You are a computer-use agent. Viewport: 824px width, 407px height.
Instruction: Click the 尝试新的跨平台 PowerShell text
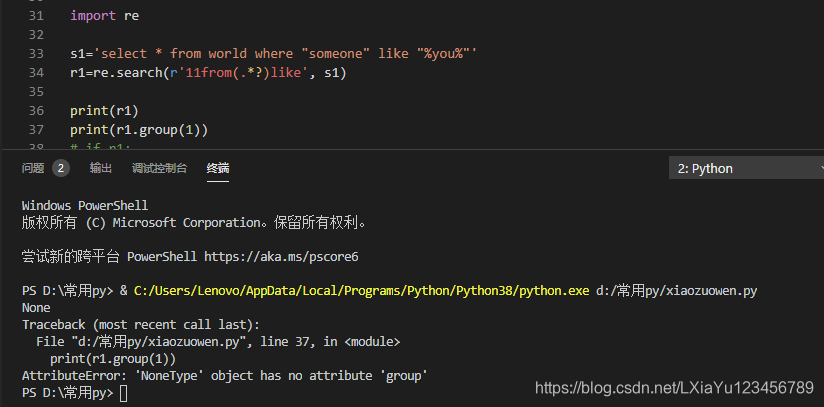tap(109, 257)
